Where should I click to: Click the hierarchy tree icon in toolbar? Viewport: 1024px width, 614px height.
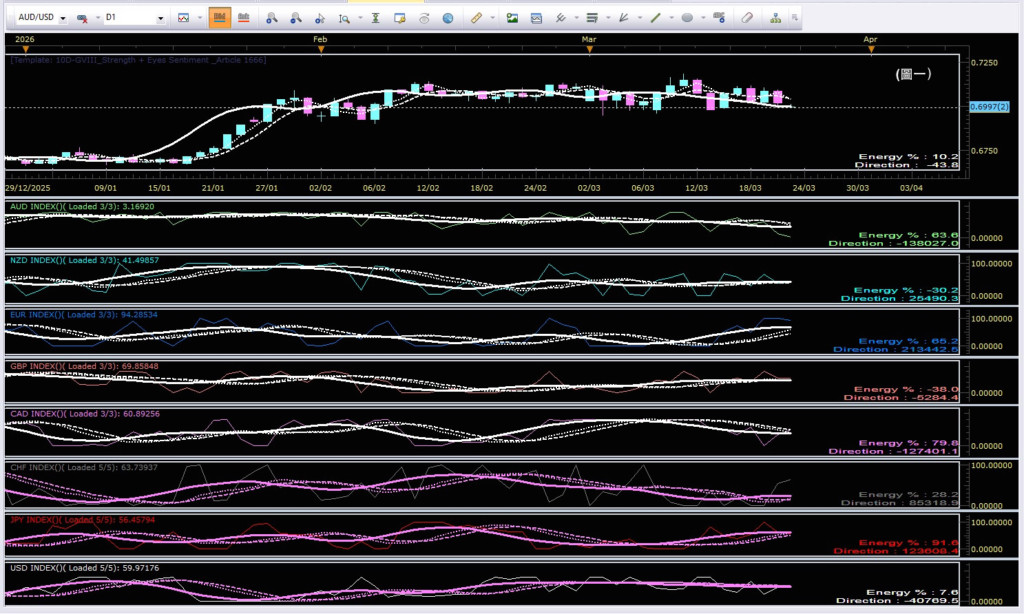tap(776, 18)
